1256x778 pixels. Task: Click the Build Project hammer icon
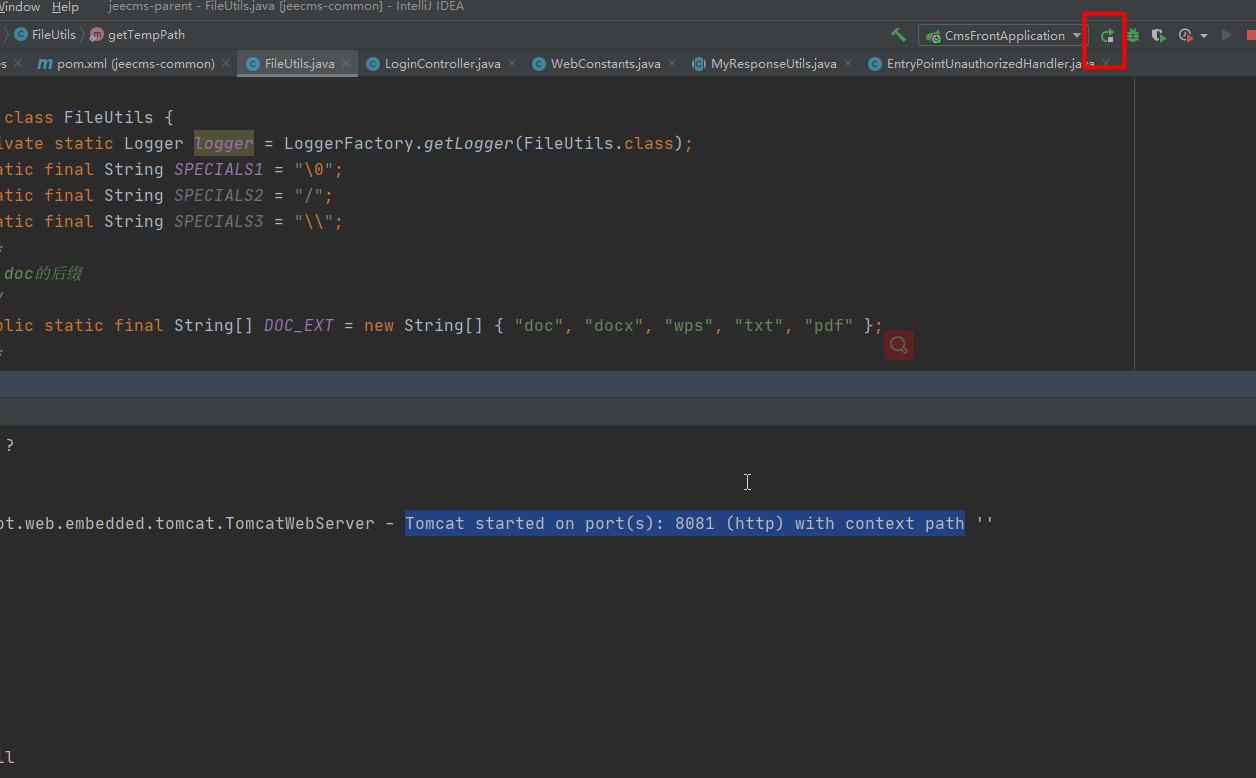click(898, 35)
